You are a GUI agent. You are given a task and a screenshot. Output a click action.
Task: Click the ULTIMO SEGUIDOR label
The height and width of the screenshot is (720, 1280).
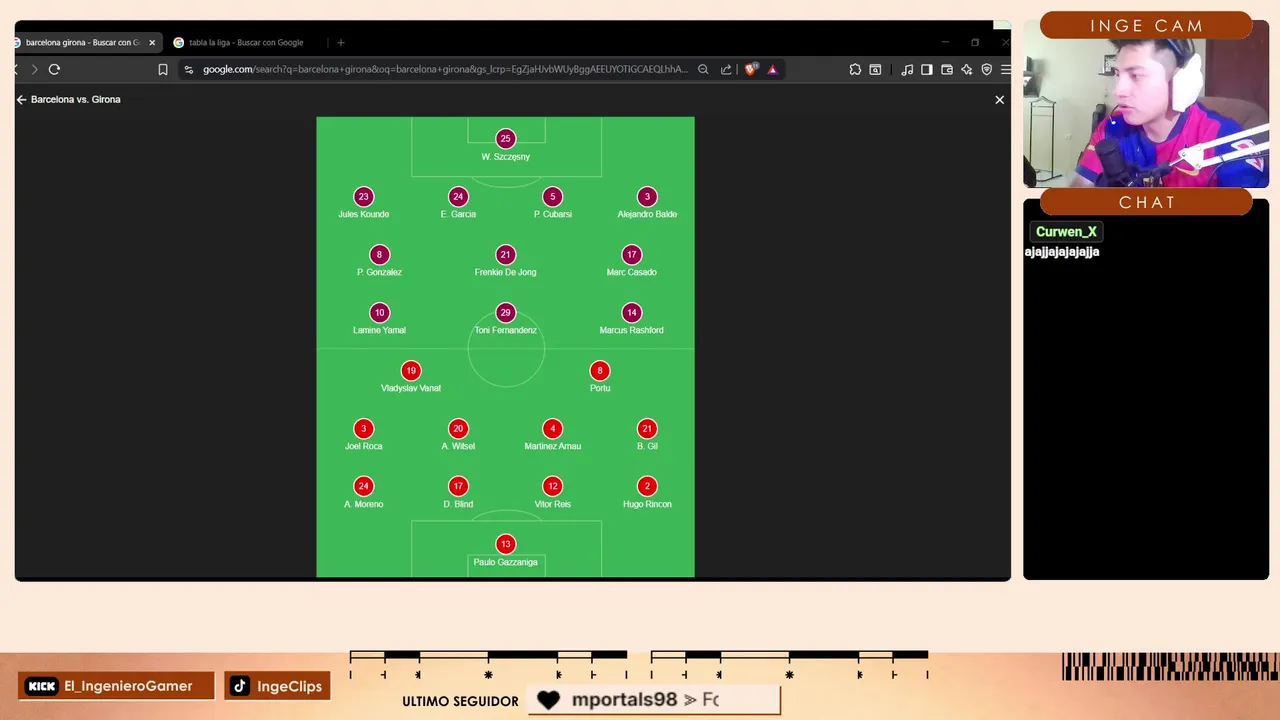click(x=460, y=701)
